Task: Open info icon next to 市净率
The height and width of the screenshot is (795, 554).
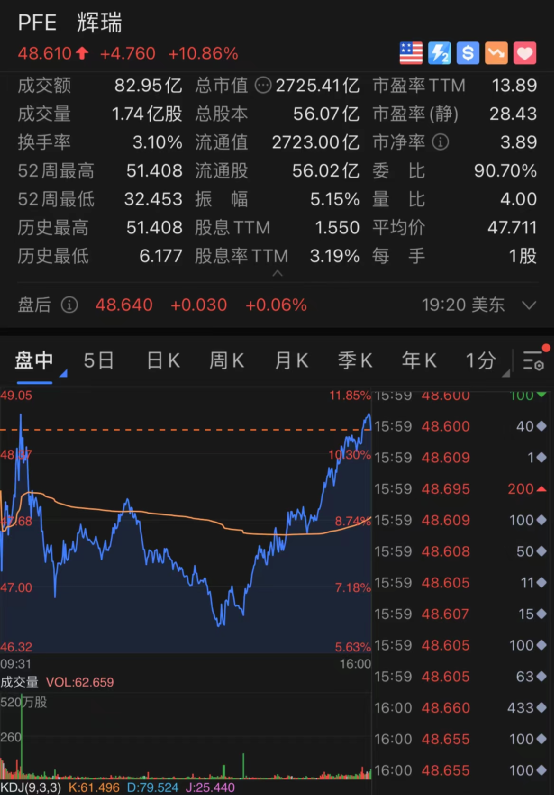Action: click(x=440, y=142)
